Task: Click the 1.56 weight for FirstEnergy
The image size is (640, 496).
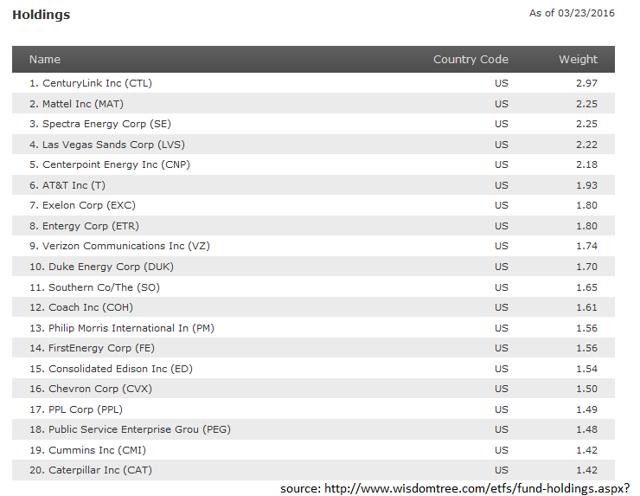Action: pyautogui.click(x=587, y=348)
